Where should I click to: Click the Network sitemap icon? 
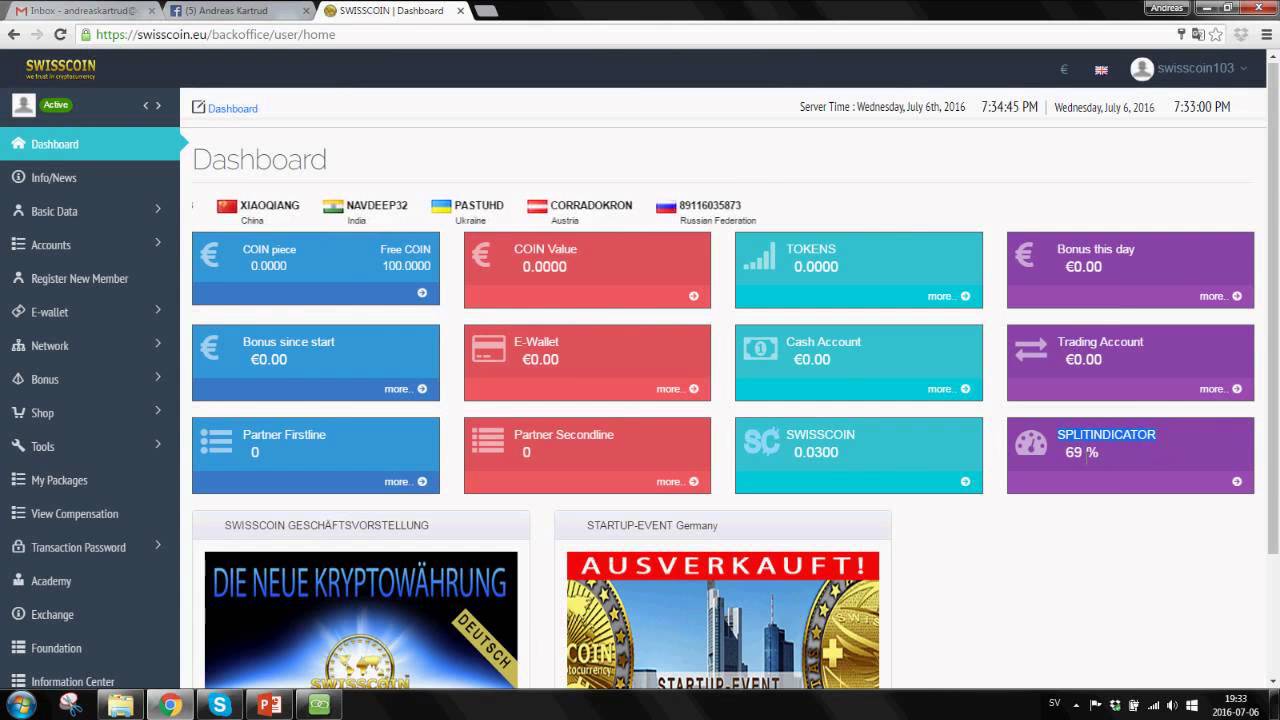pos(18,345)
